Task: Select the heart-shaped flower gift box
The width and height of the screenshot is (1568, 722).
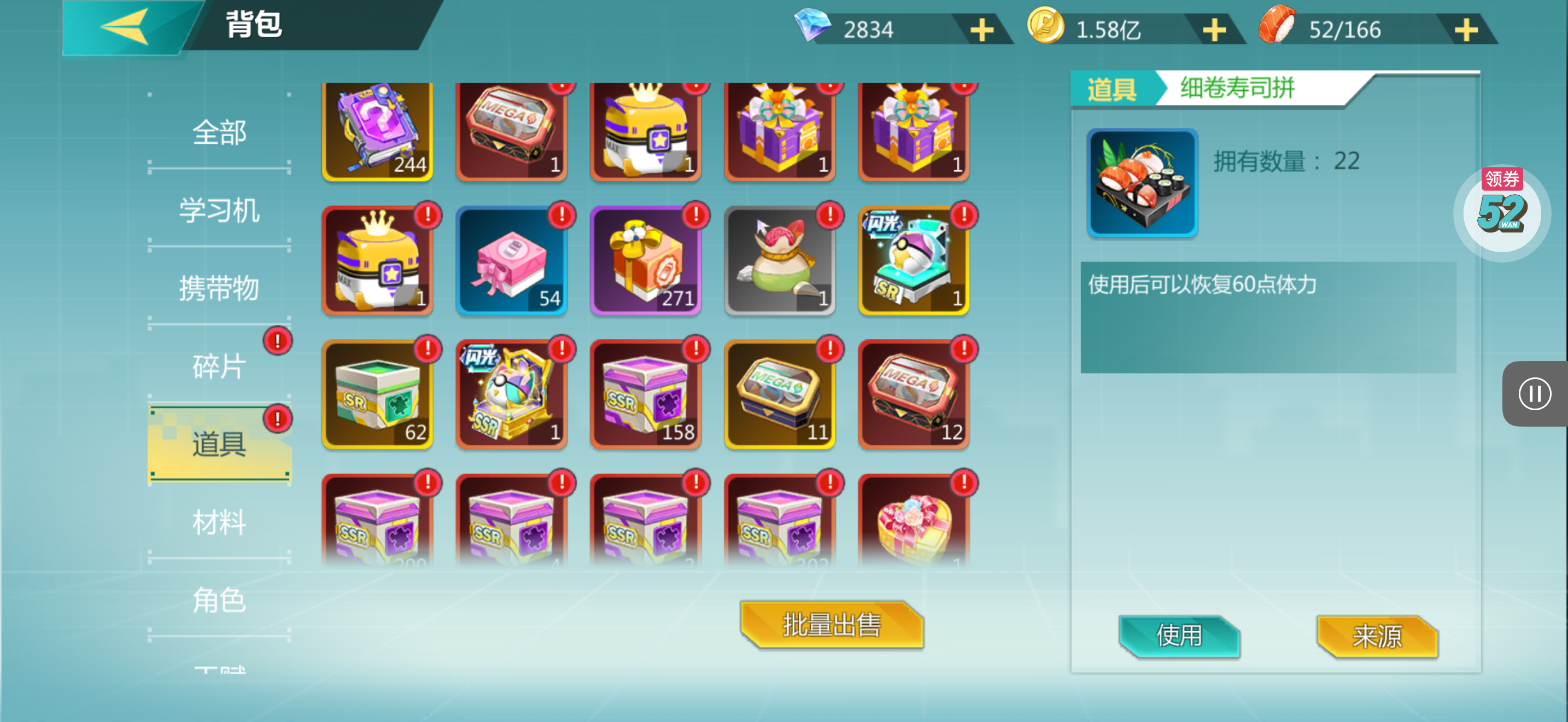Action: point(914,521)
